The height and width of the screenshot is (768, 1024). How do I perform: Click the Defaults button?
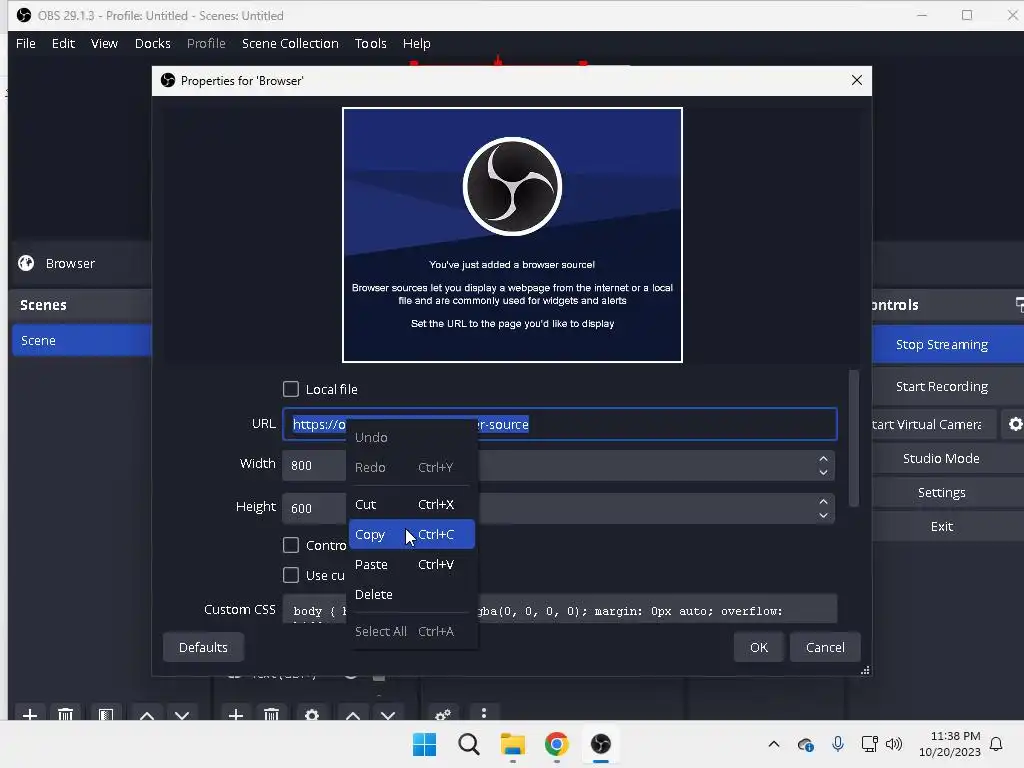(203, 647)
